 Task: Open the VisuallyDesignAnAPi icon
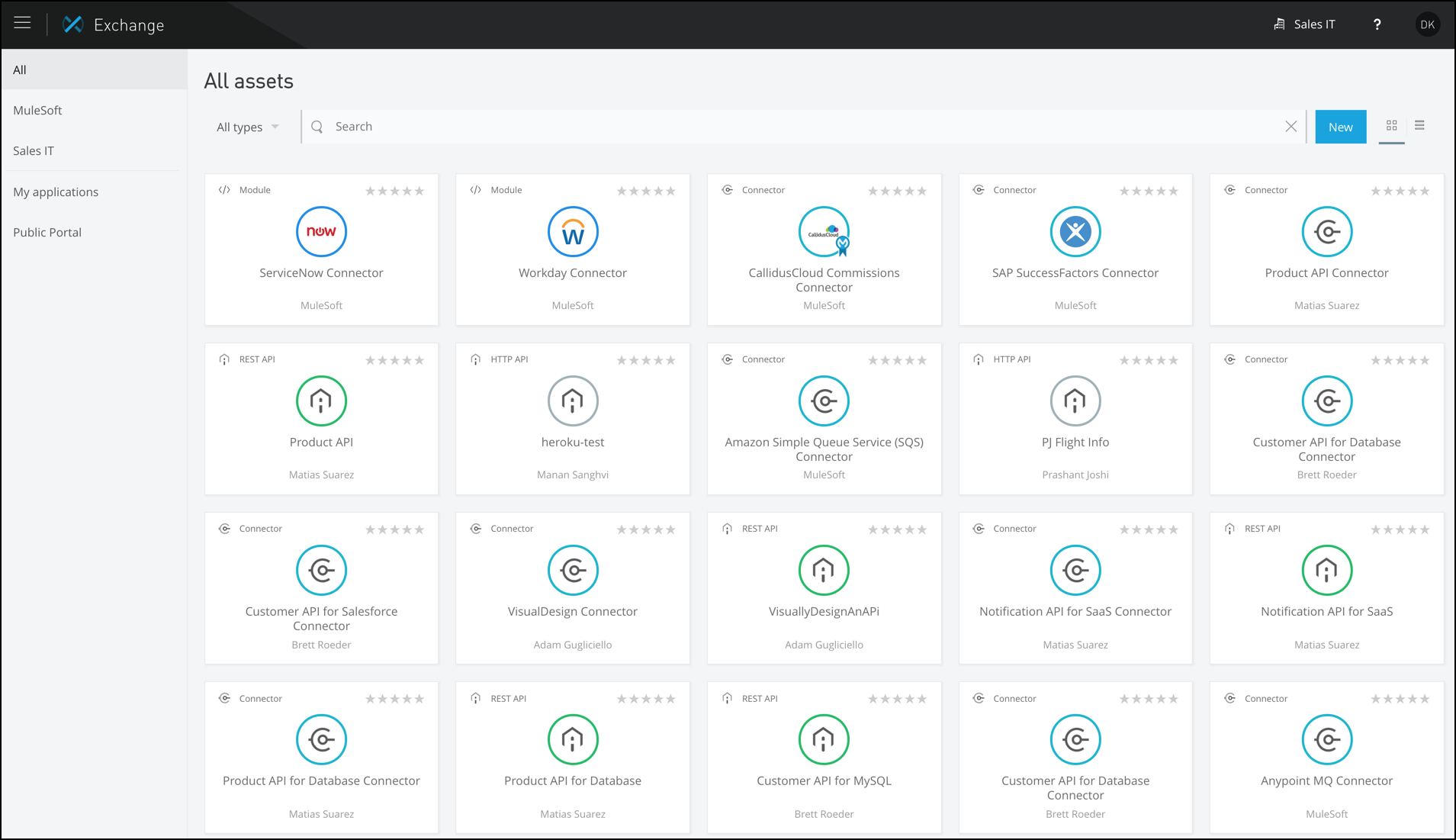click(824, 570)
